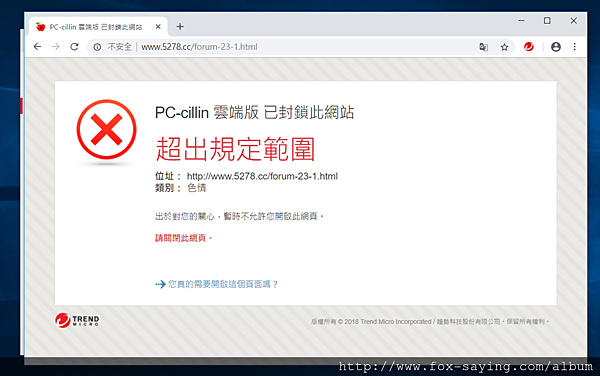Open the Chrome three-dot menu
This screenshot has height=376, width=600.
tap(574, 47)
